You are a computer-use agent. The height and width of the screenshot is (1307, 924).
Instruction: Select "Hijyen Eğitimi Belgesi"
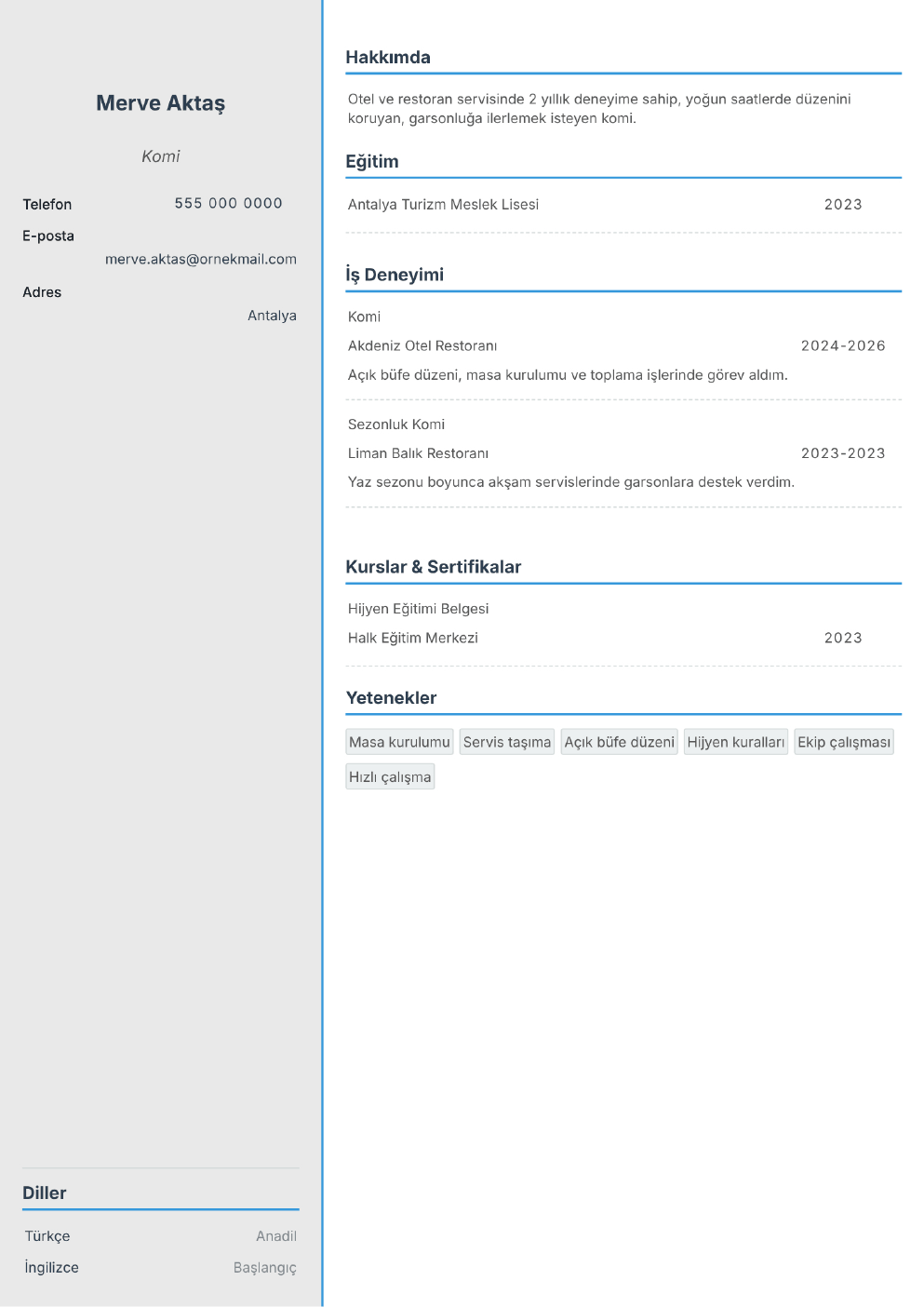point(418,609)
